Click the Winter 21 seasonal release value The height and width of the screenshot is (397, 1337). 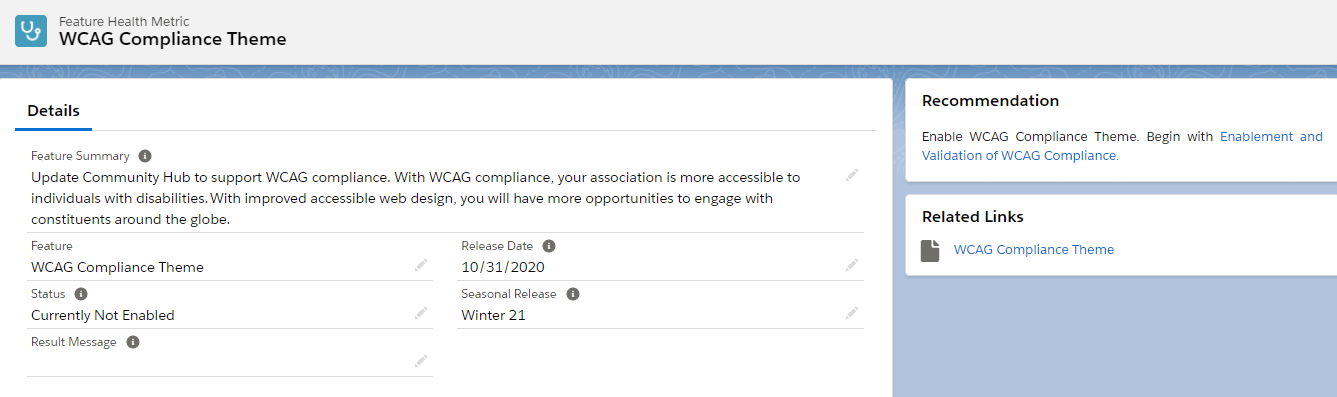click(x=493, y=315)
